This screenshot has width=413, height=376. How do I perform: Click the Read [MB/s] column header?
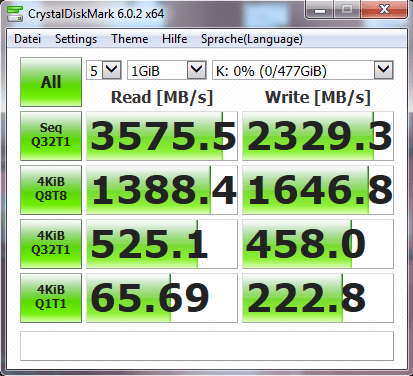pos(162,98)
